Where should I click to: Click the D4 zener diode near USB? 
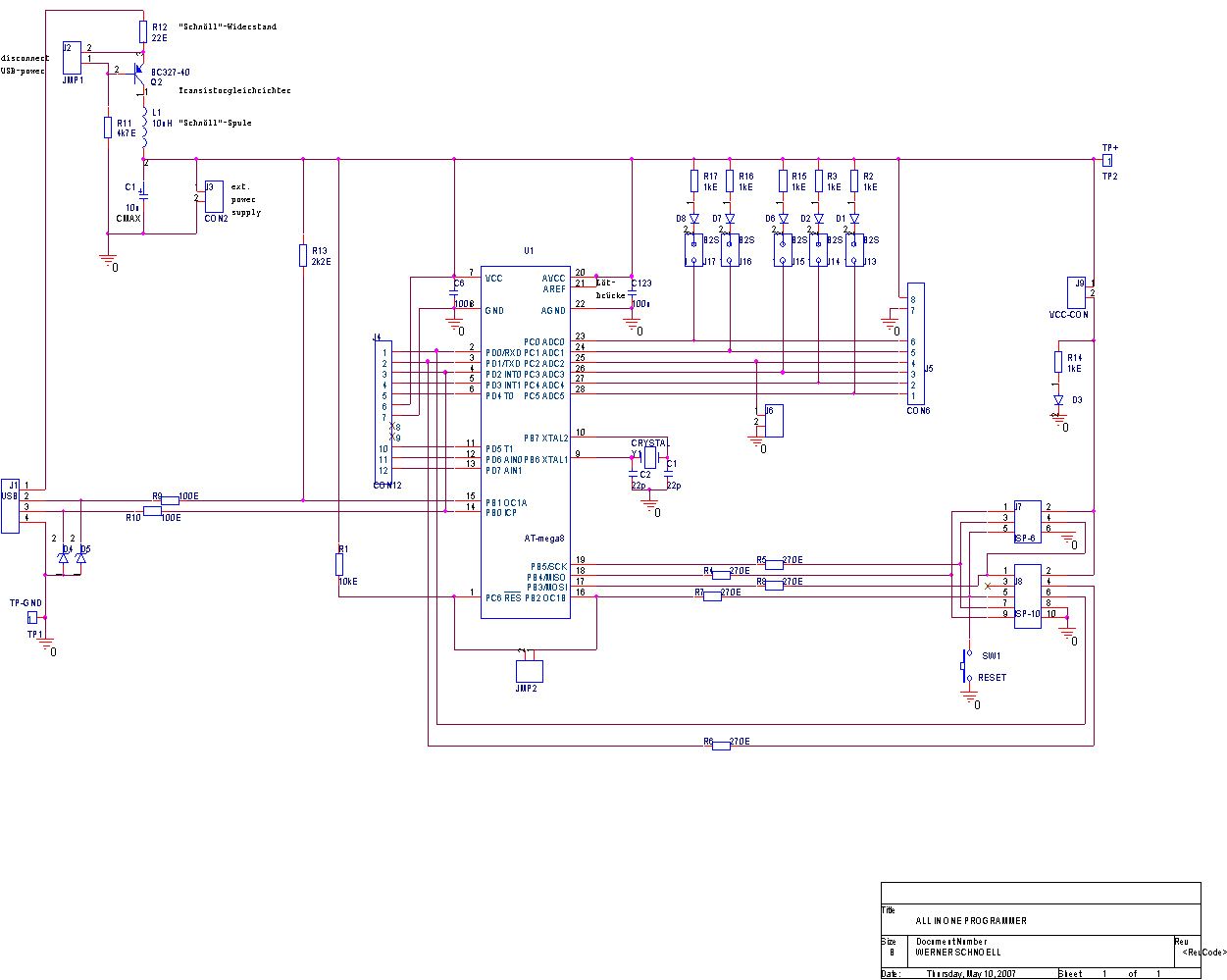[x=65, y=554]
